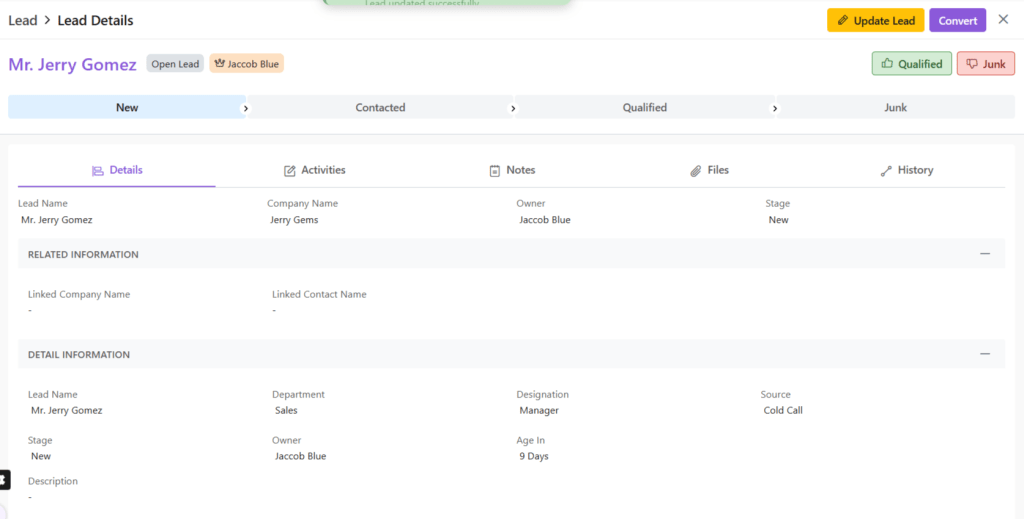This screenshot has height=519, width=1024.
Task: Collapse the Detail Information section
Action: (x=985, y=354)
